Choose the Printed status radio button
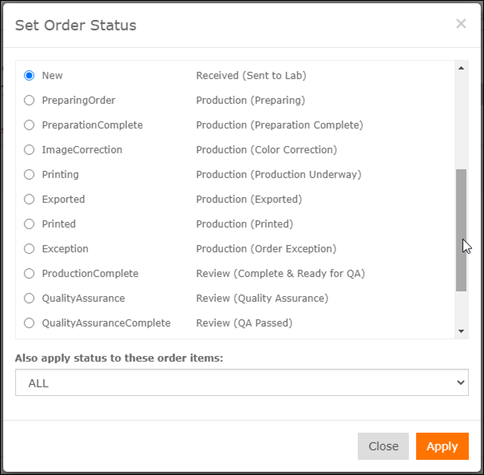This screenshot has height=475, width=484. coord(29,224)
